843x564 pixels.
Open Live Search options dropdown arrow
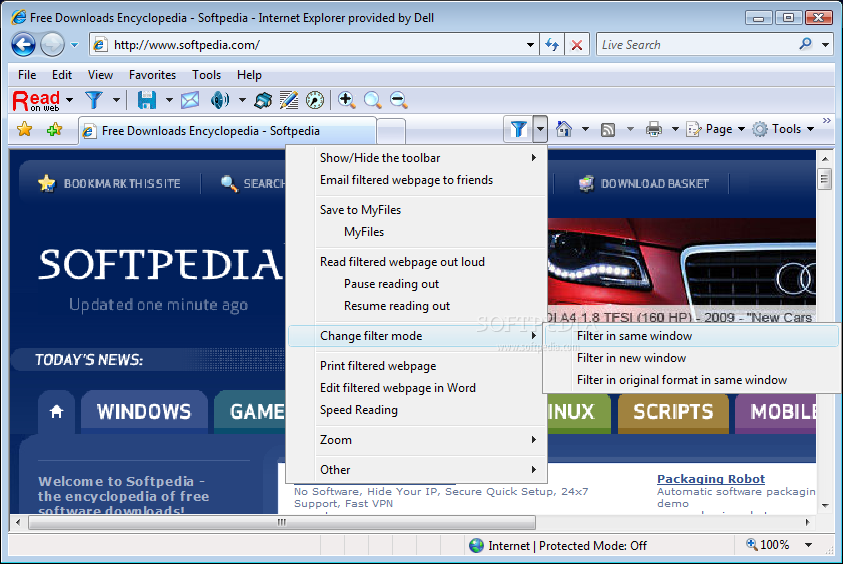825,45
